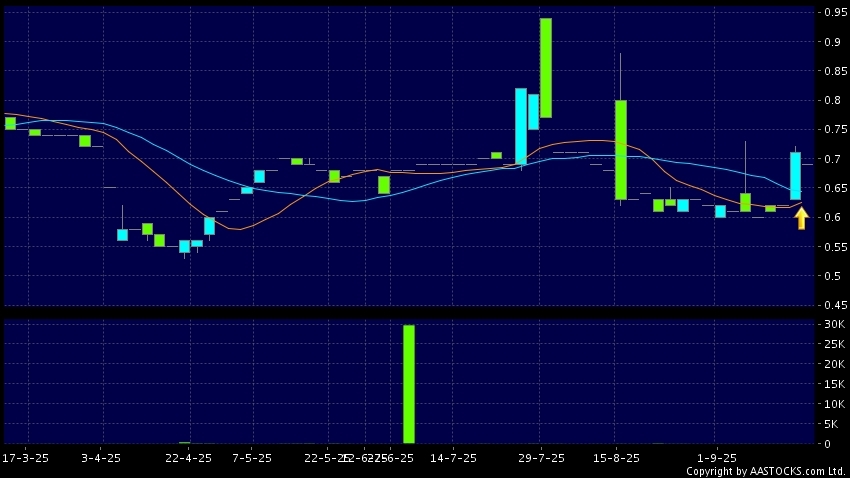The width and height of the screenshot is (850, 478).
Task: Click the AASTOCKS.com copyright text
Action: click(x=767, y=471)
